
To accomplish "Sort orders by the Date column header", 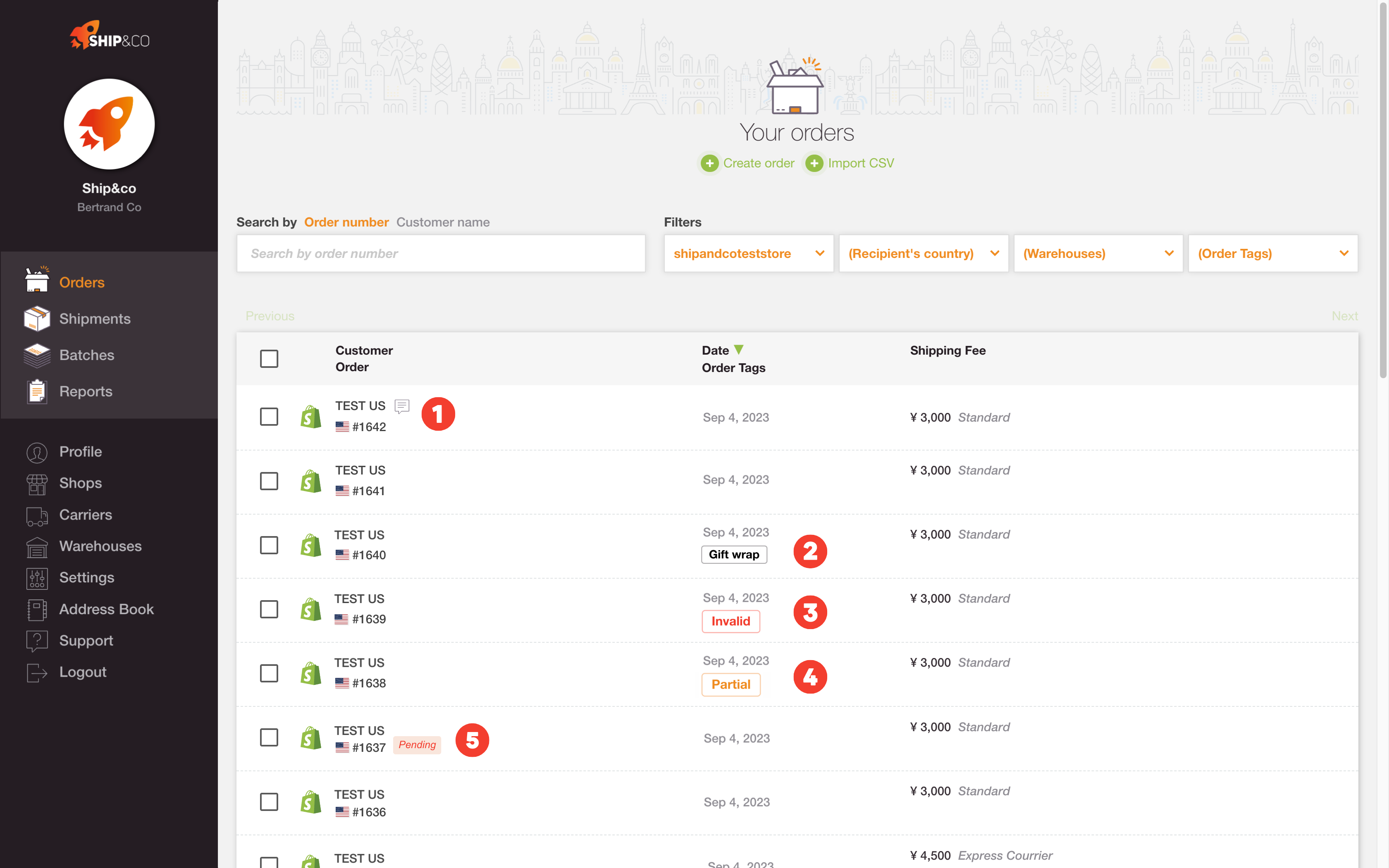I will coord(715,350).
